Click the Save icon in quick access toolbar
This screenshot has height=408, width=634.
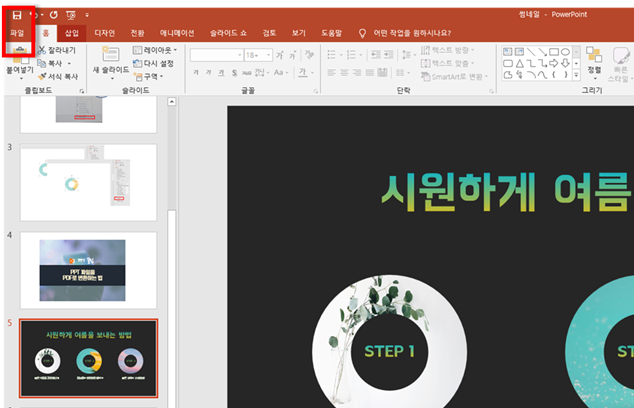pyautogui.click(x=17, y=15)
